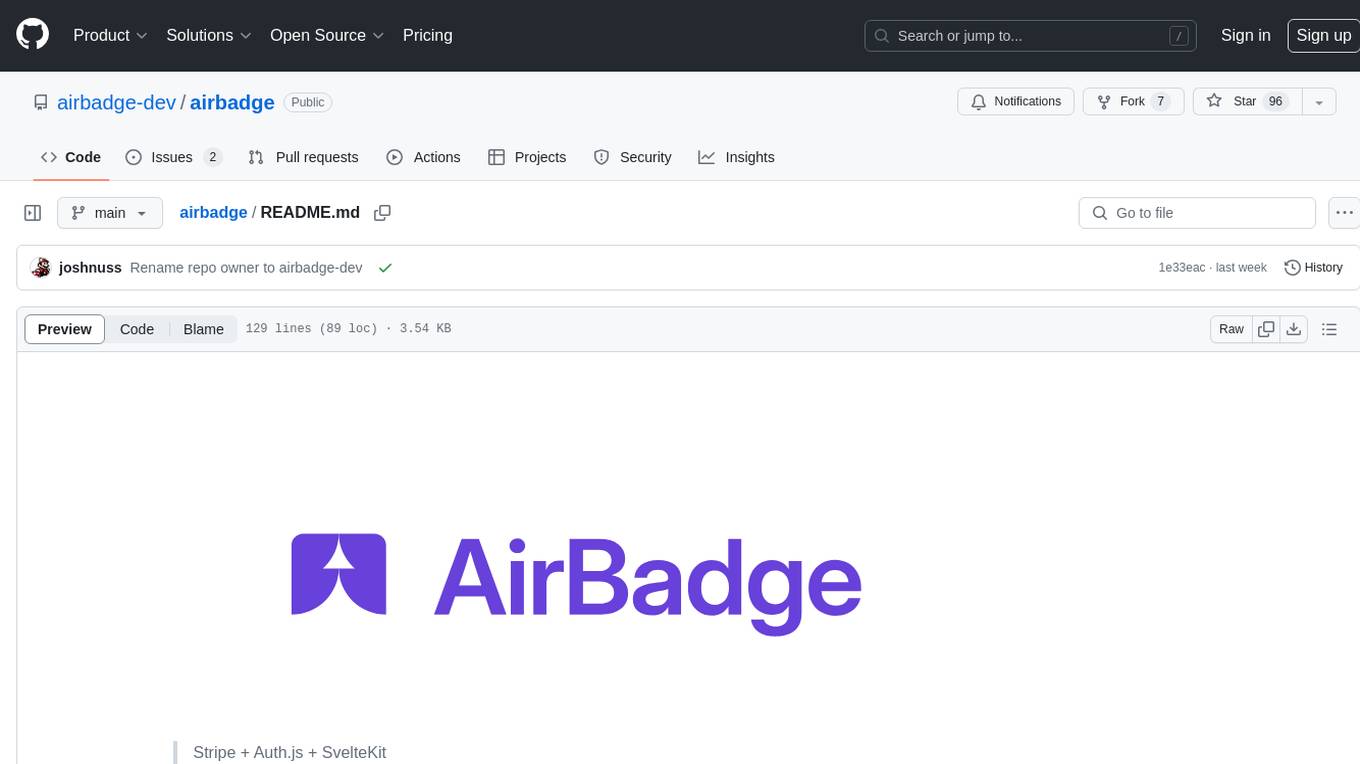
Task: Select the Preview view
Action: tap(65, 329)
